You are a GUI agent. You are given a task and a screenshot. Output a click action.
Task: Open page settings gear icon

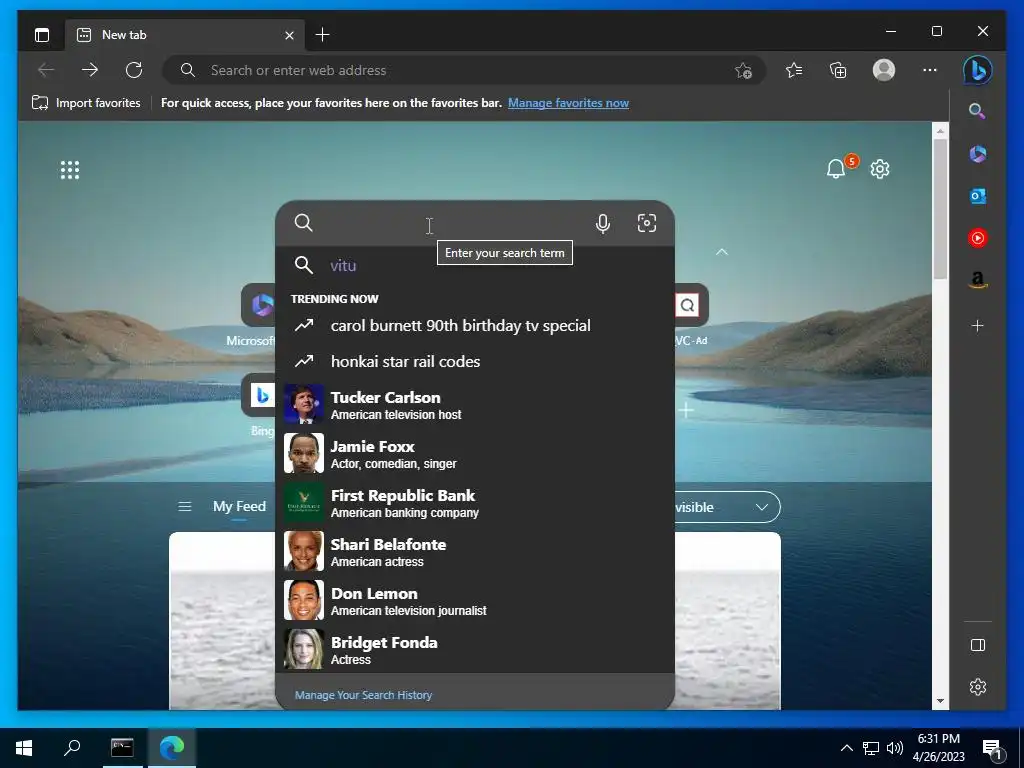pos(880,169)
